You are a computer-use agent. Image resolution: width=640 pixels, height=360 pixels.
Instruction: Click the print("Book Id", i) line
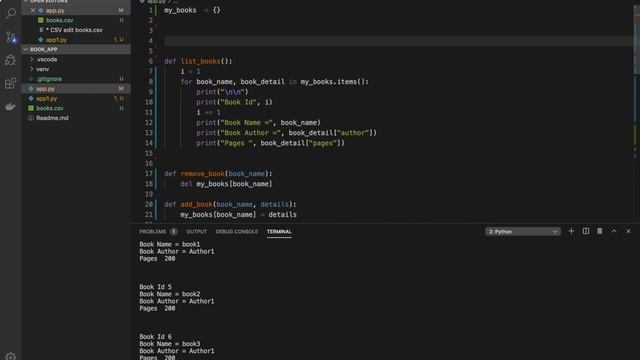(x=234, y=102)
